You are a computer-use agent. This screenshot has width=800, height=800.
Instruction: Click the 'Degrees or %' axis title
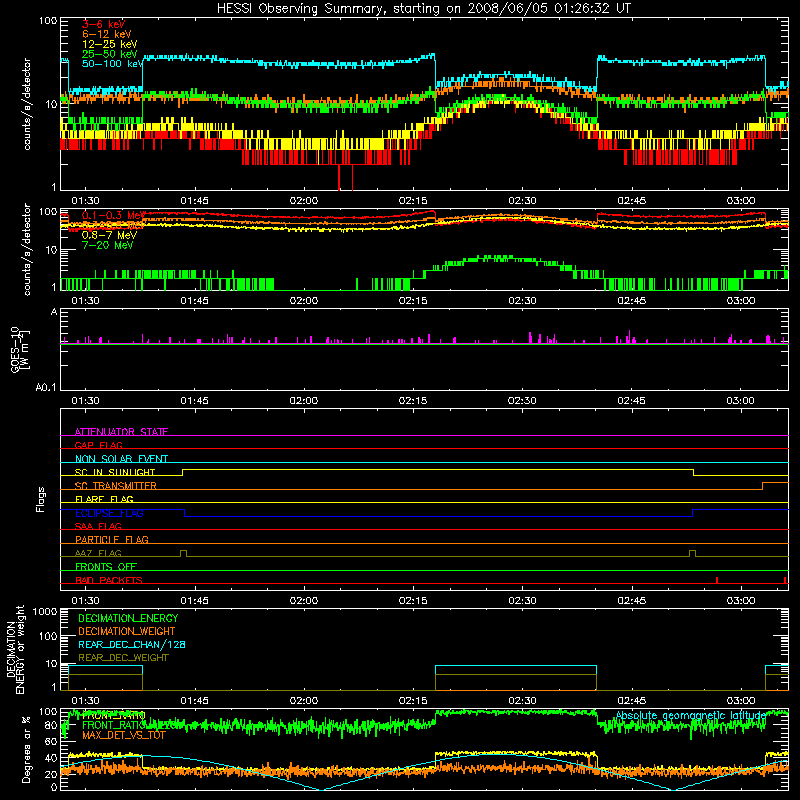[26, 749]
